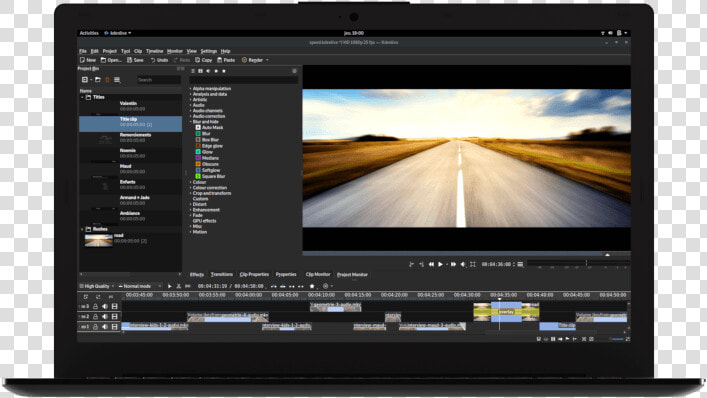Click the timeline preview render icon
The height and width of the screenshot is (398, 707).
click(x=326, y=286)
